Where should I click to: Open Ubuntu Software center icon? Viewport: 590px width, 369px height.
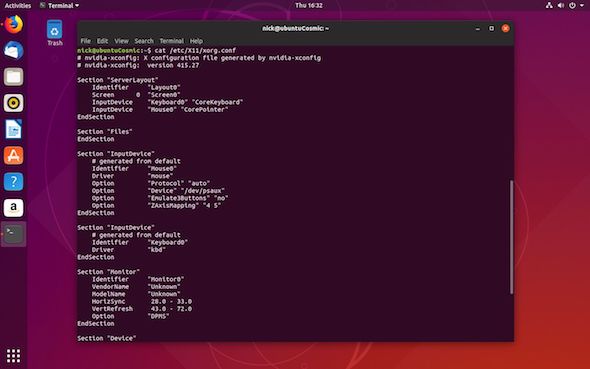click(14, 155)
